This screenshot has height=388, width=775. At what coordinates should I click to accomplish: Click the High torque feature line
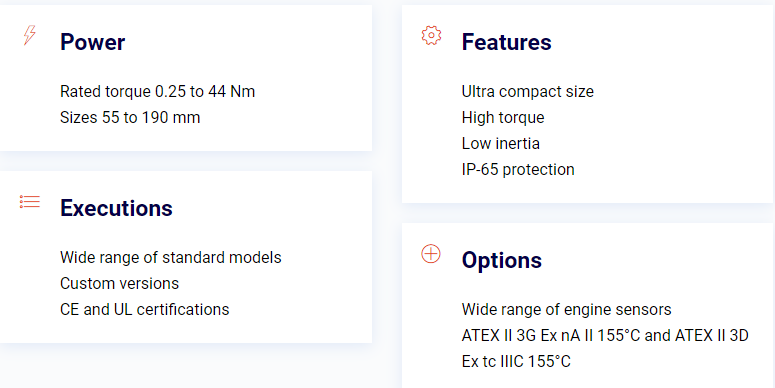[x=503, y=118]
